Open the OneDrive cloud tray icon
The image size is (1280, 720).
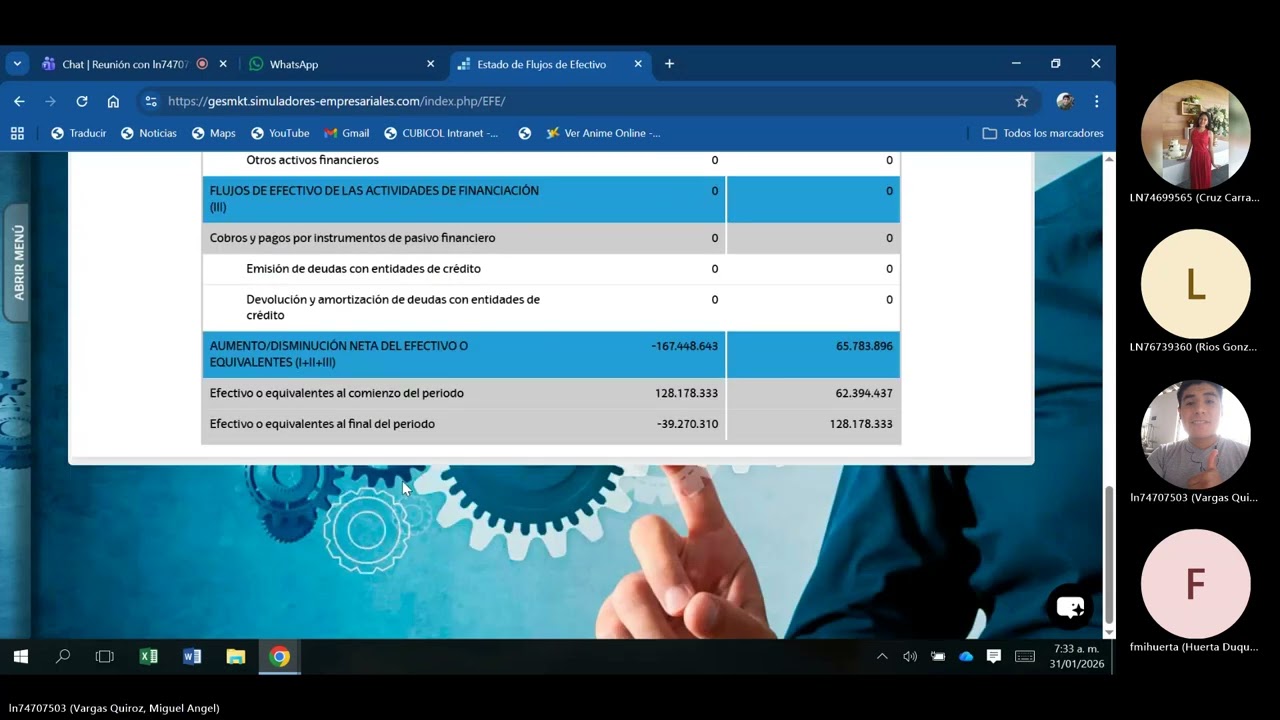tap(966, 657)
